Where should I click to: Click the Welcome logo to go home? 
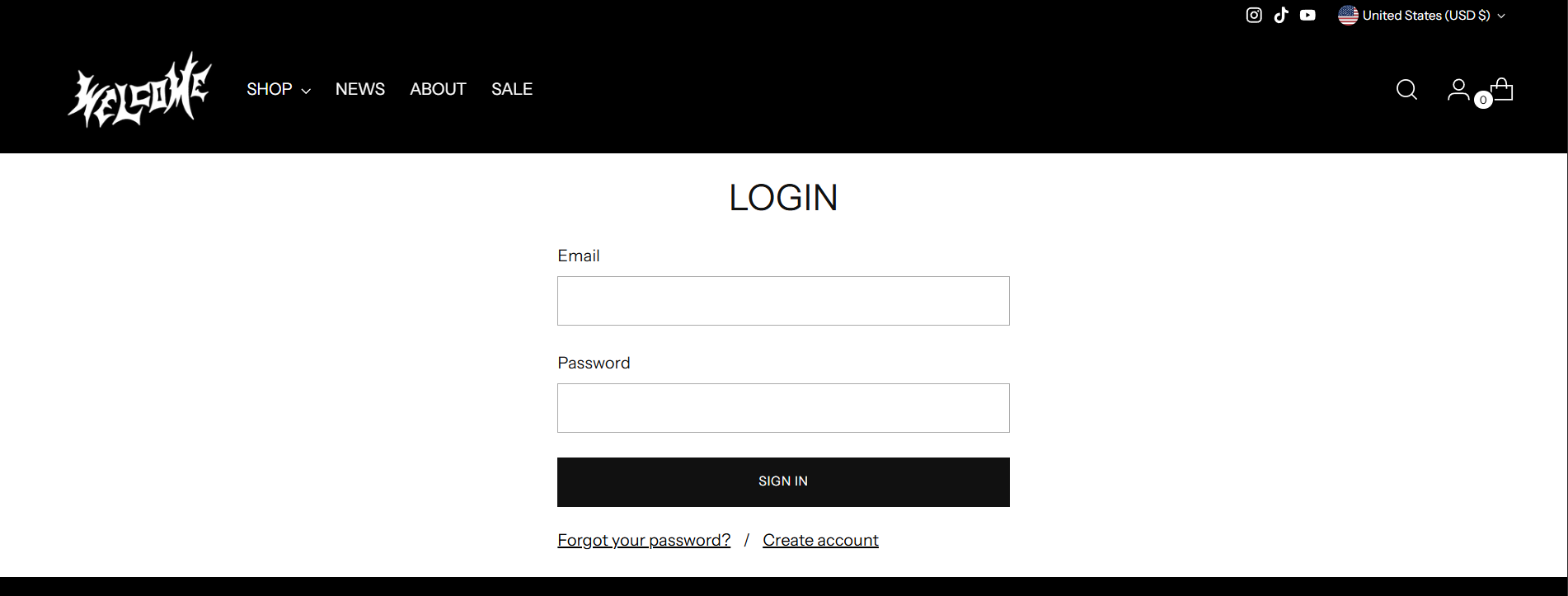[140, 90]
